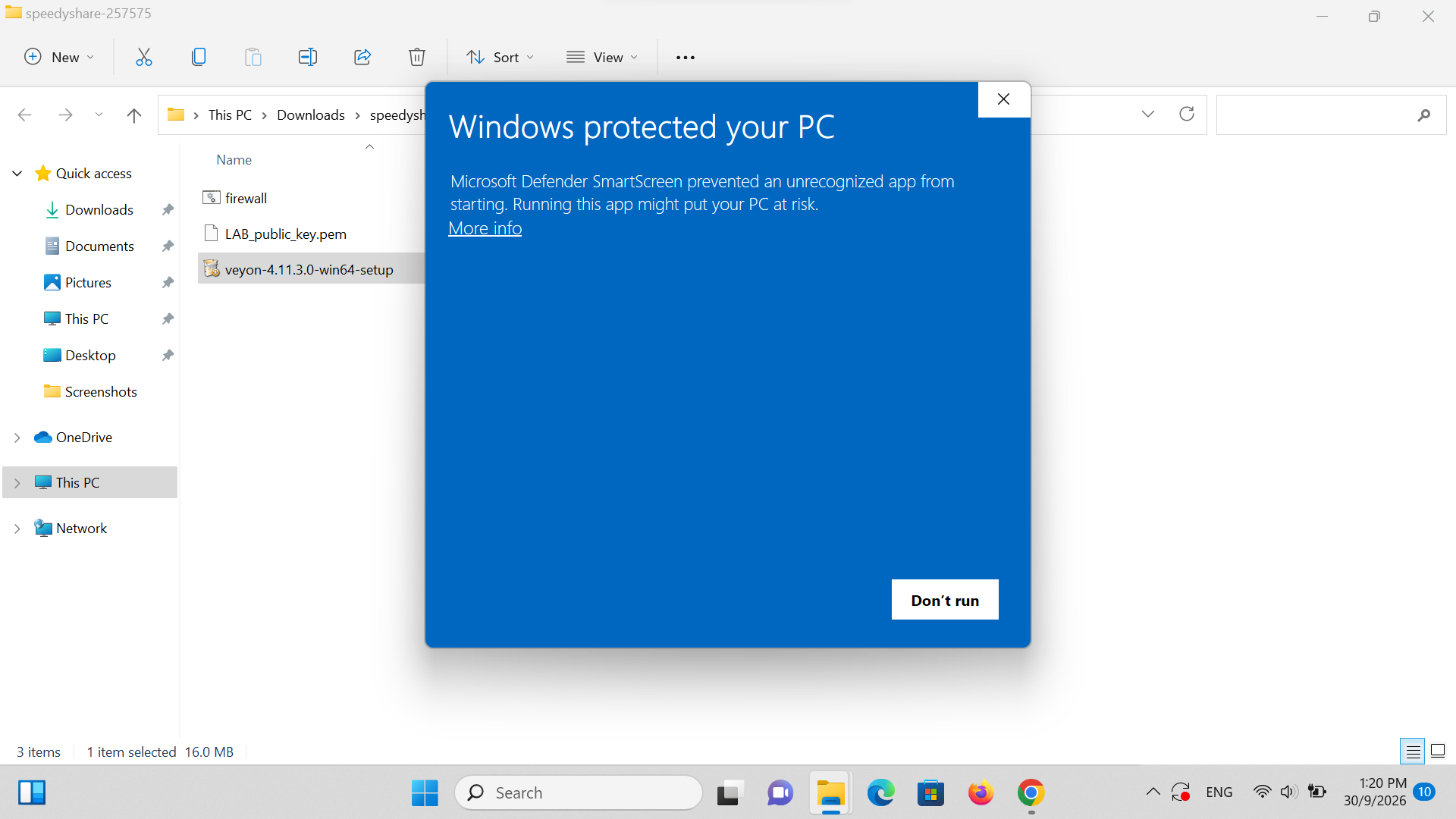Open pinned This PC under Quick access
Screen dimensions: 1456x819
pyautogui.click(x=86, y=319)
